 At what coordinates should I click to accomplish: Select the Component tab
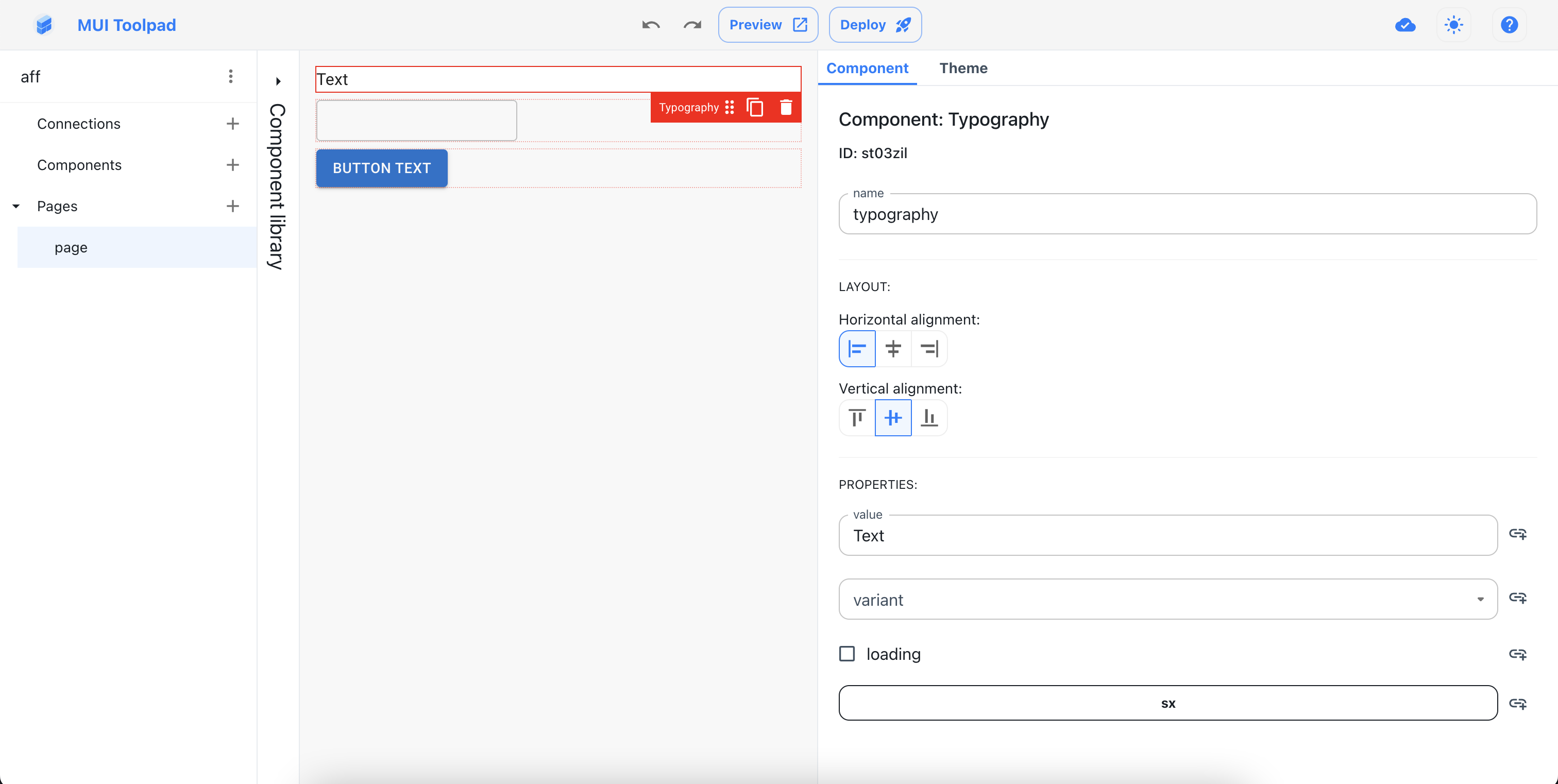pyautogui.click(x=867, y=69)
